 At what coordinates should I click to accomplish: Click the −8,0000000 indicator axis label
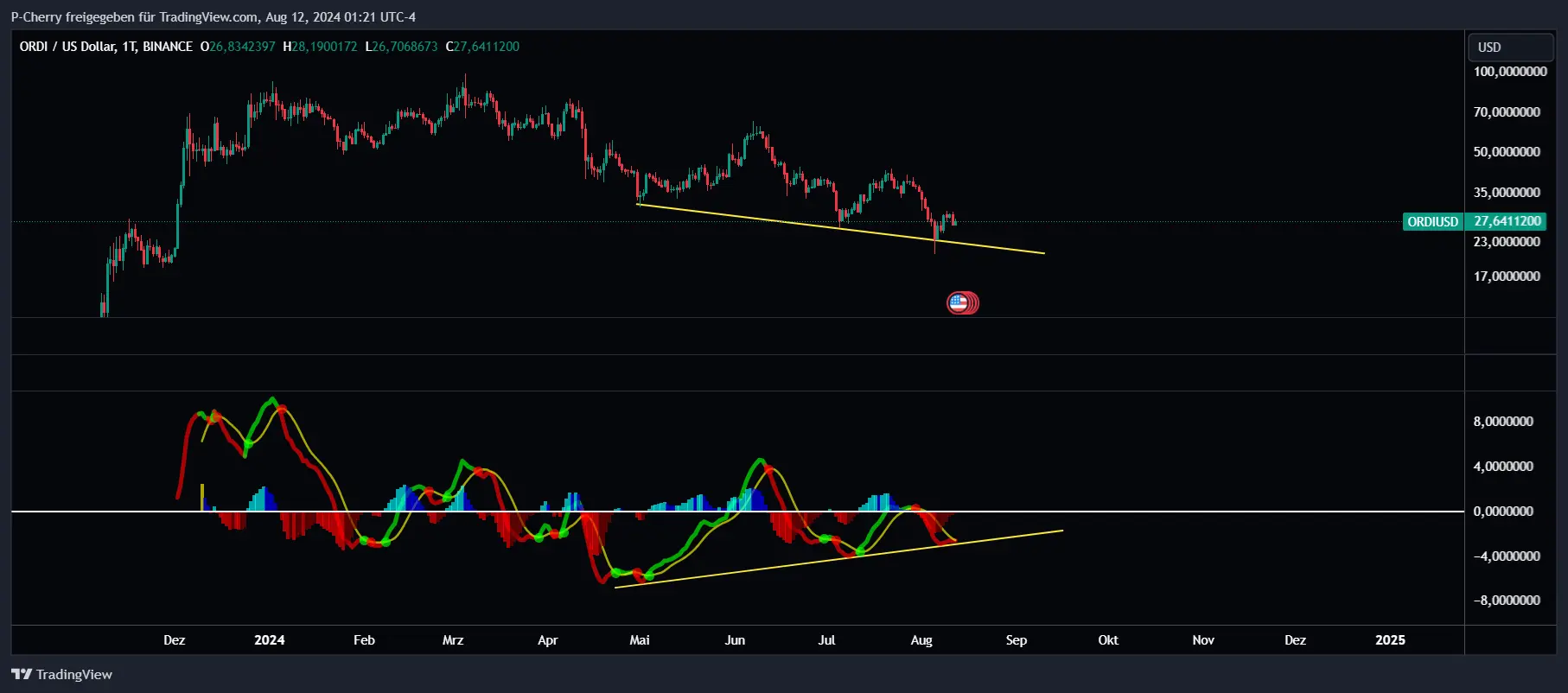[1507, 601]
